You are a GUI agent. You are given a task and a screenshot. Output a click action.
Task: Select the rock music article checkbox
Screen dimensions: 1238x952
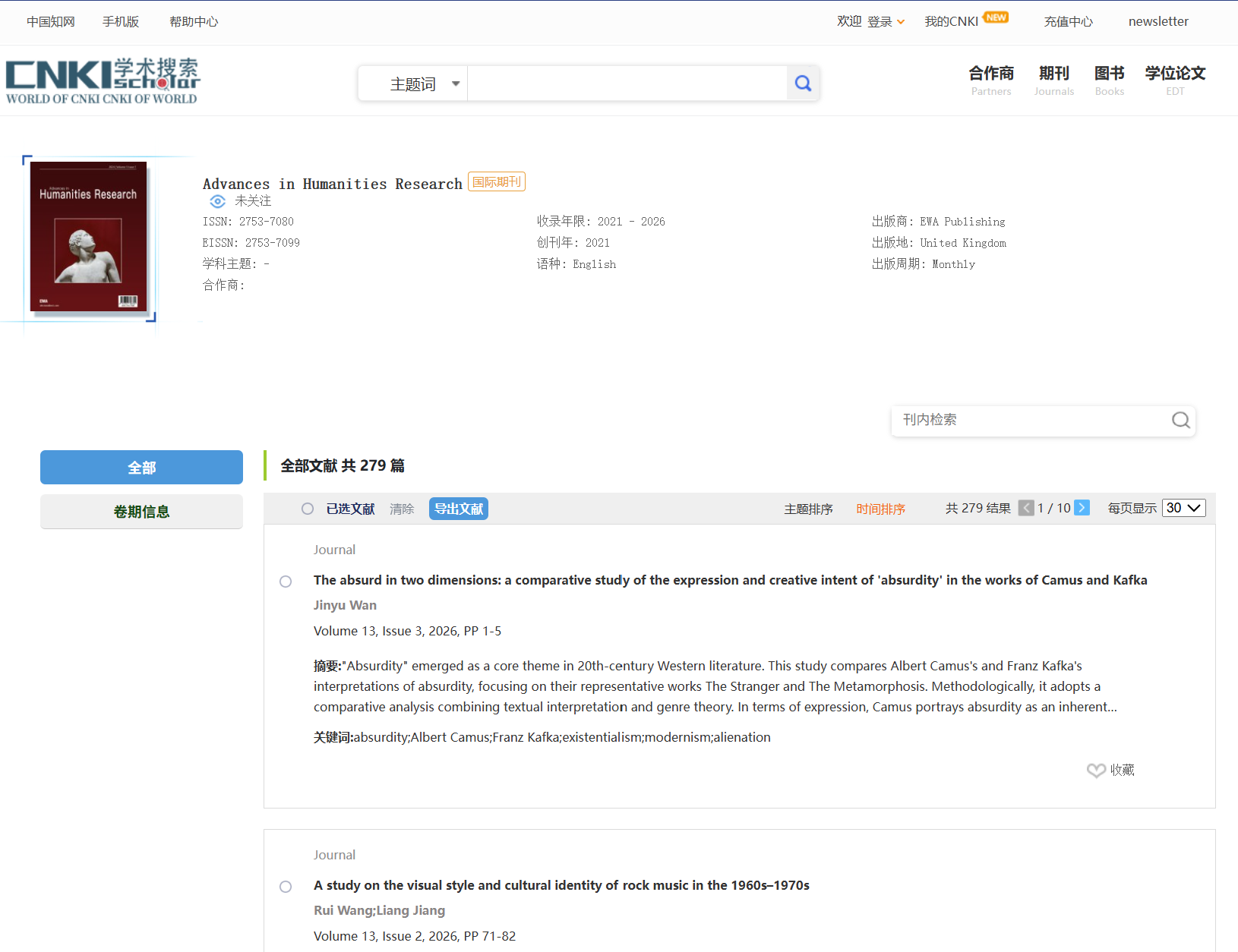pos(286,887)
